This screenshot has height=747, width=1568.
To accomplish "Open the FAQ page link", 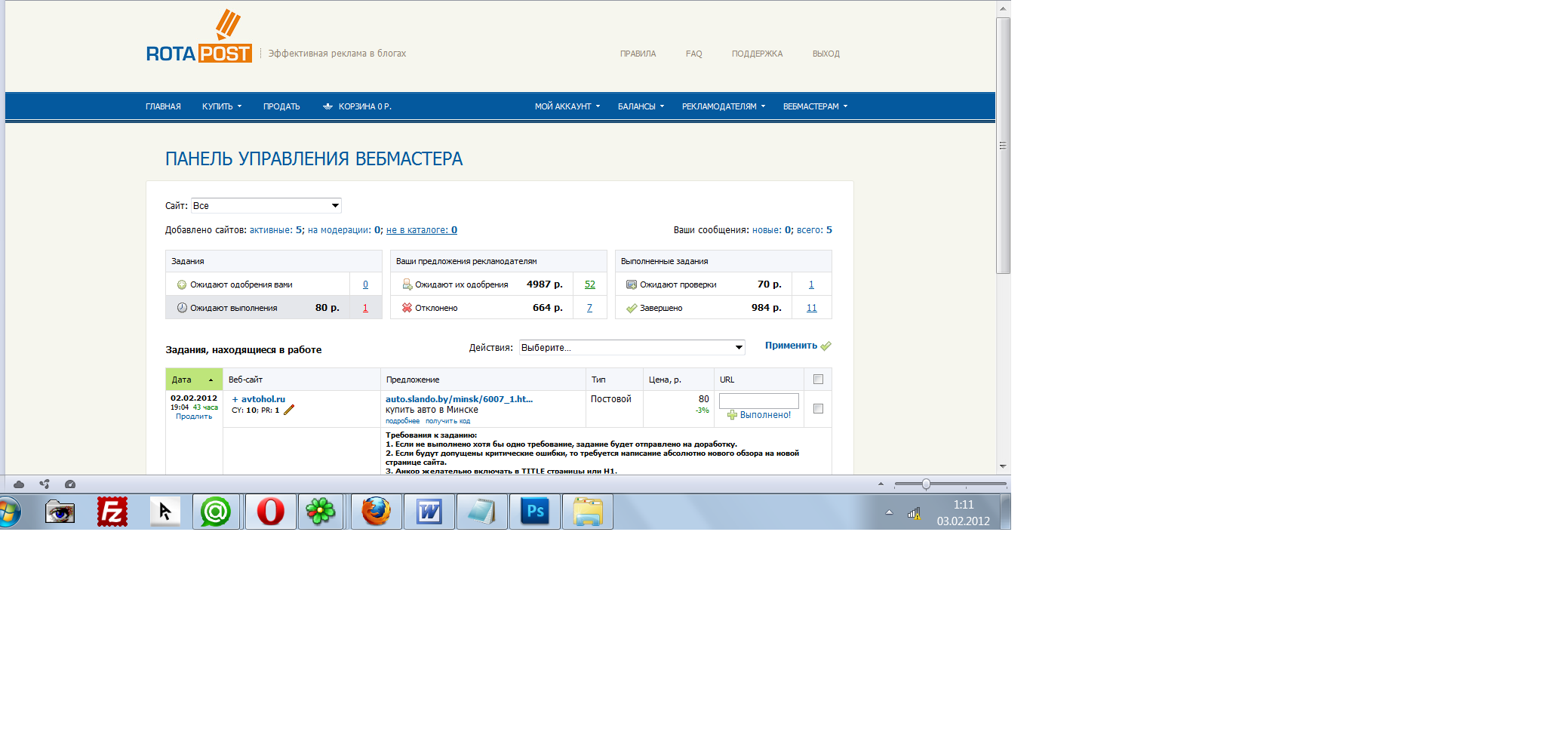I will [693, 54].
